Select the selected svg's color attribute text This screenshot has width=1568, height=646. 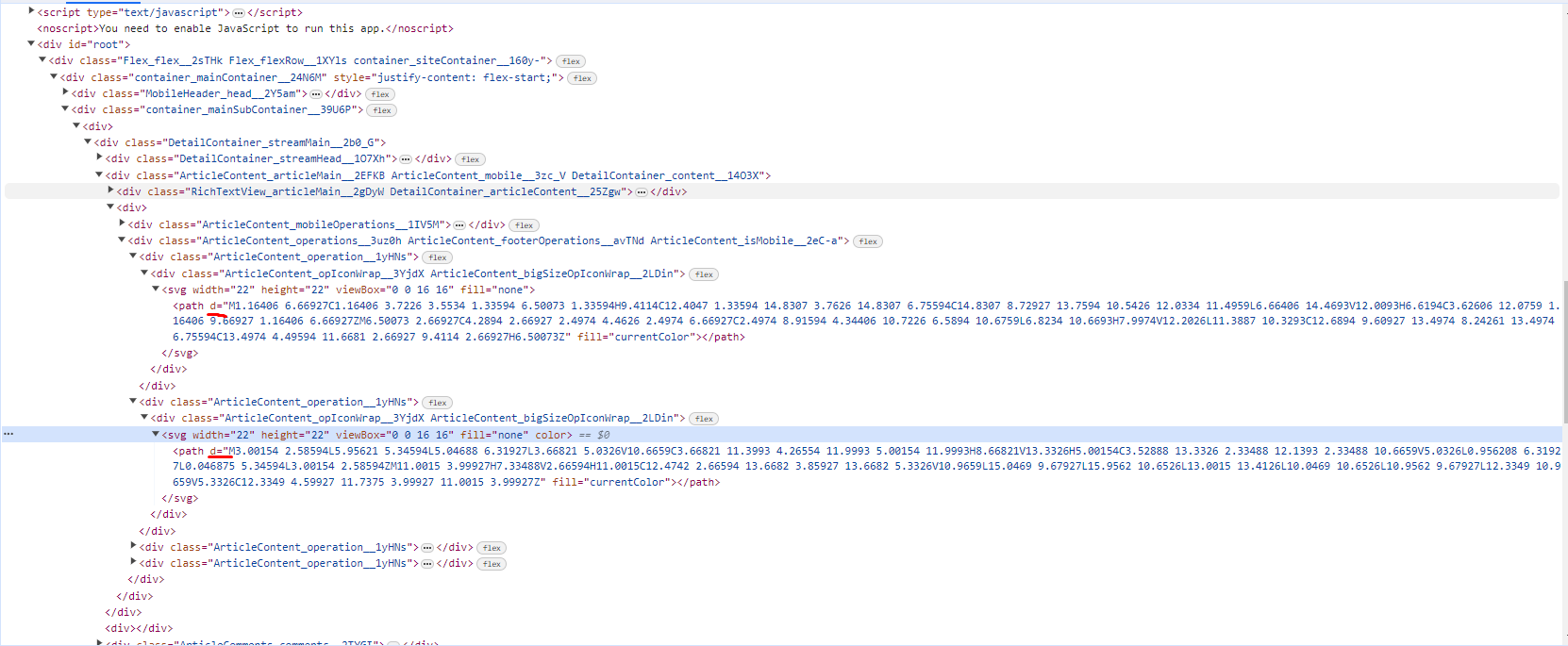pyautogui.click(x=550, y=435)
